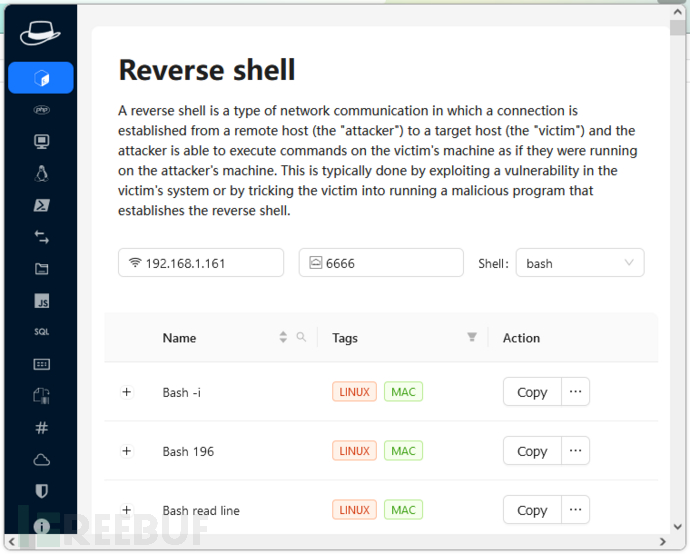Expand the Bash -i row
The image size is (690, 554).
[x=127, y=392]
